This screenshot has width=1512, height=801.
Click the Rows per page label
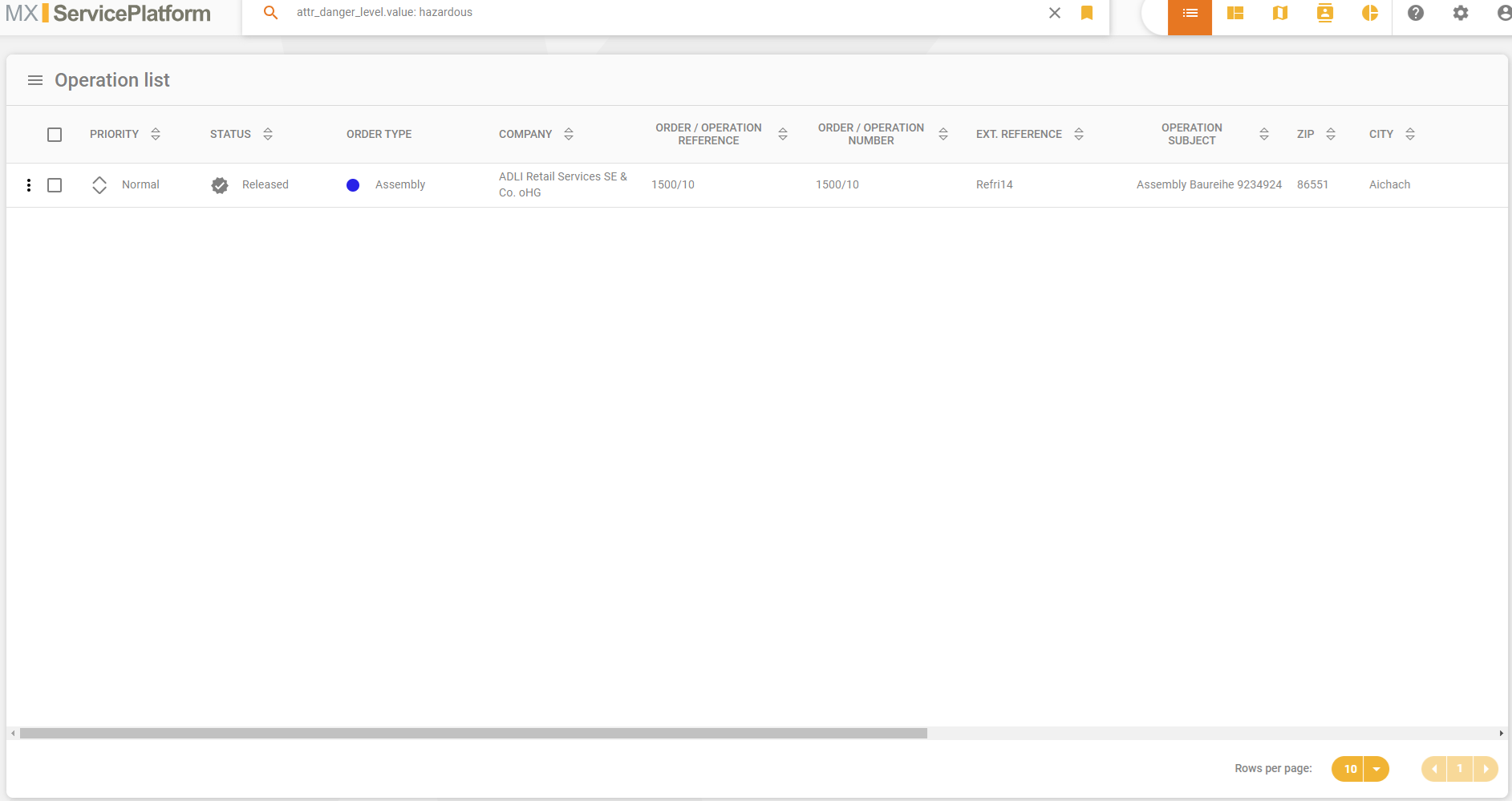tap(1273, 768)
